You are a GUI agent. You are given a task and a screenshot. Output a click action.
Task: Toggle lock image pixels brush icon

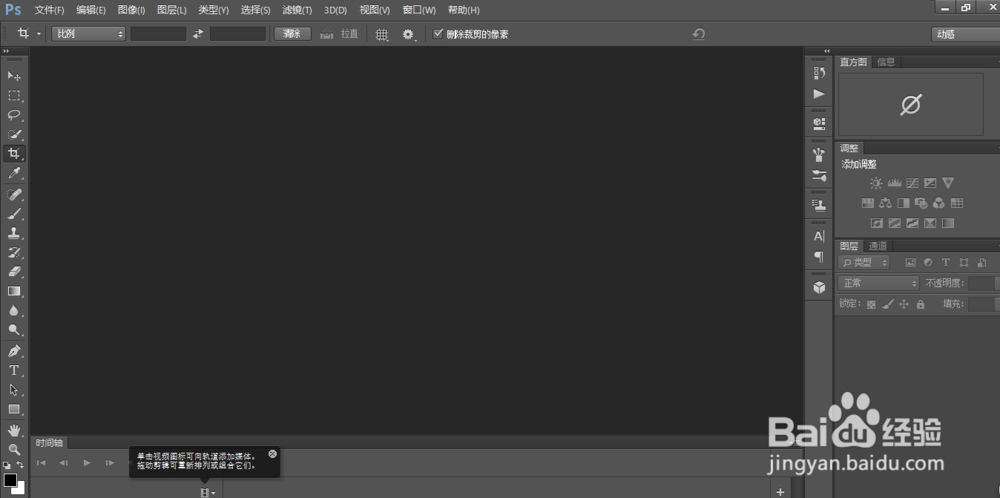888,305
